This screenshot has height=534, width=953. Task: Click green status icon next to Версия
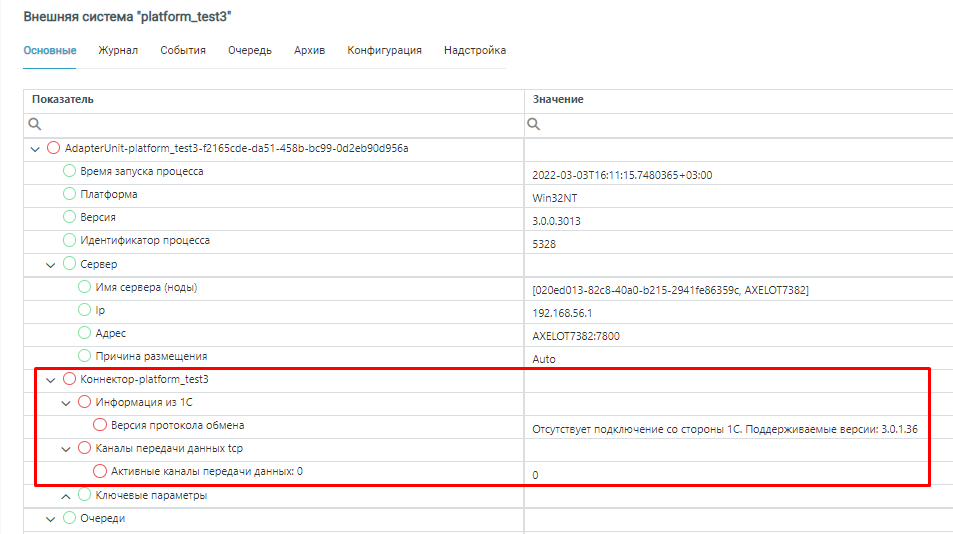[69, 217]
